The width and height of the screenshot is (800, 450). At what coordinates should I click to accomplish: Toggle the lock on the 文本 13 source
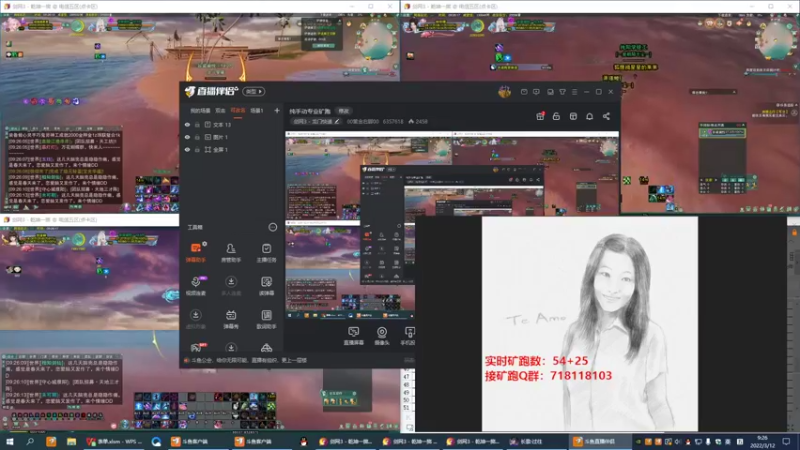pos(197,124)
